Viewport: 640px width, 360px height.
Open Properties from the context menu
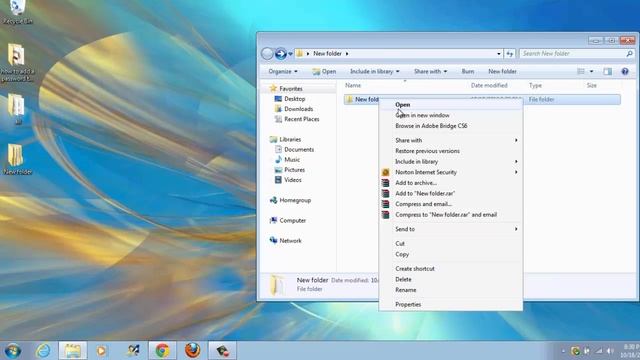pos(451,304)
